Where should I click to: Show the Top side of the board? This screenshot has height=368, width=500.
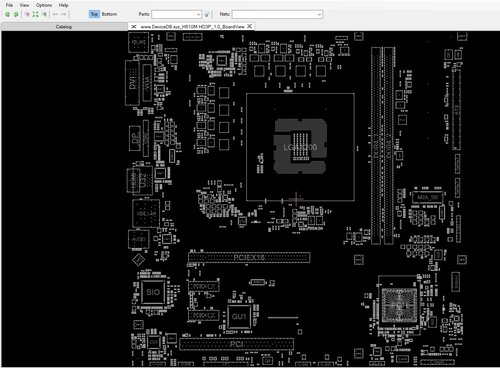pos(94,14)
